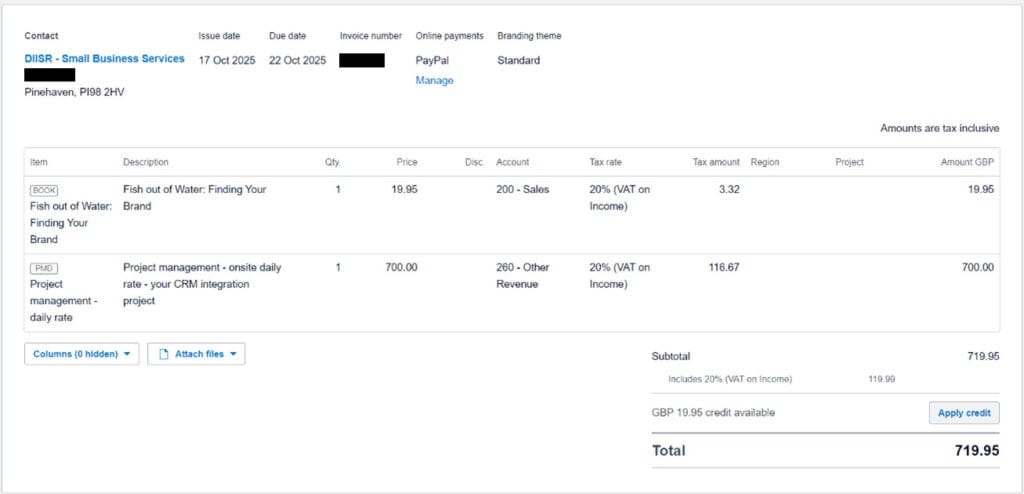Click the Manage online payments link
Screen dimensions: 1024x494
[434, 80]
